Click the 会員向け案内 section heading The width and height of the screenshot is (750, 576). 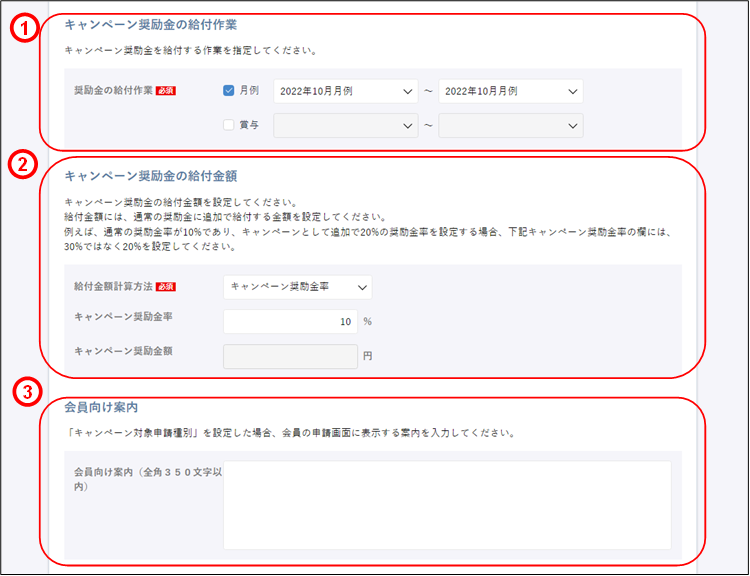101,407
